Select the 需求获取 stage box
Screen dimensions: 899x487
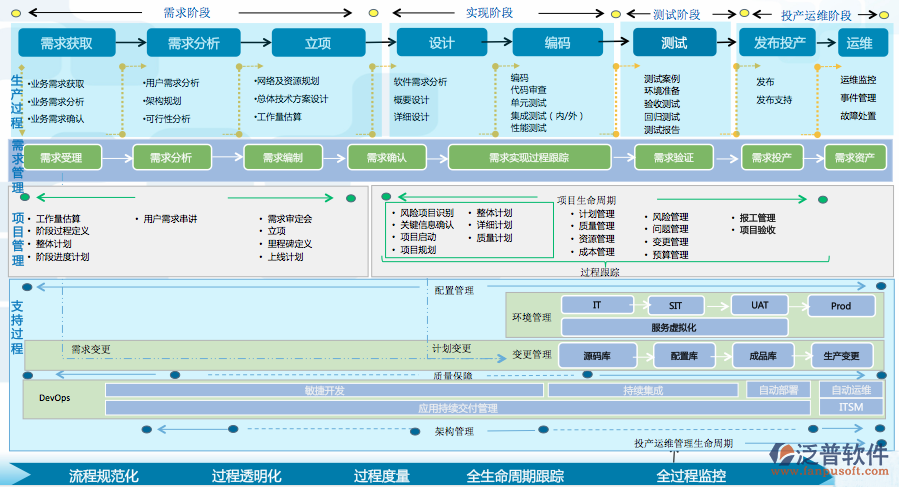[x=67, y=43]
